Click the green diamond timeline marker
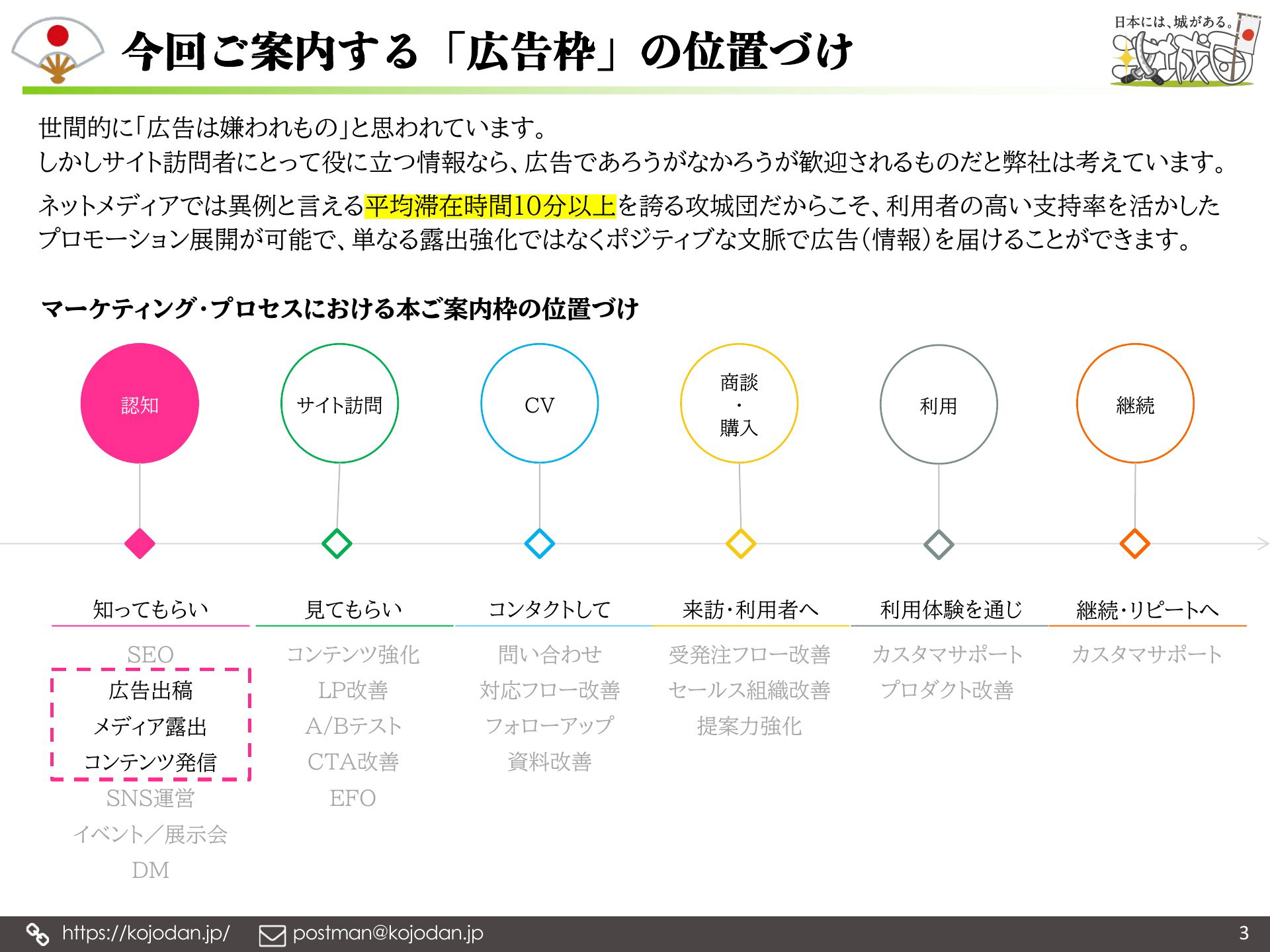Screen dimensions: 1270x952 click(337, 543)
